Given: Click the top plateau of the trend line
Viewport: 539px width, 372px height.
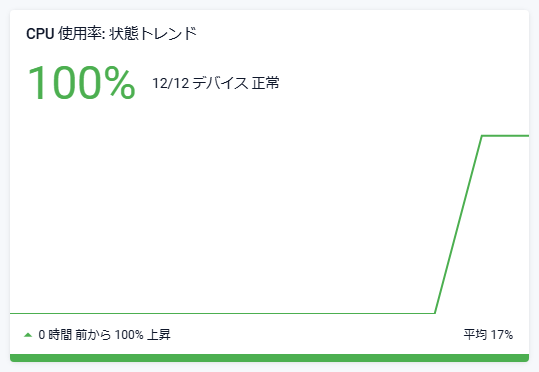Looking at the screenshot, I should tap(505, 136).
